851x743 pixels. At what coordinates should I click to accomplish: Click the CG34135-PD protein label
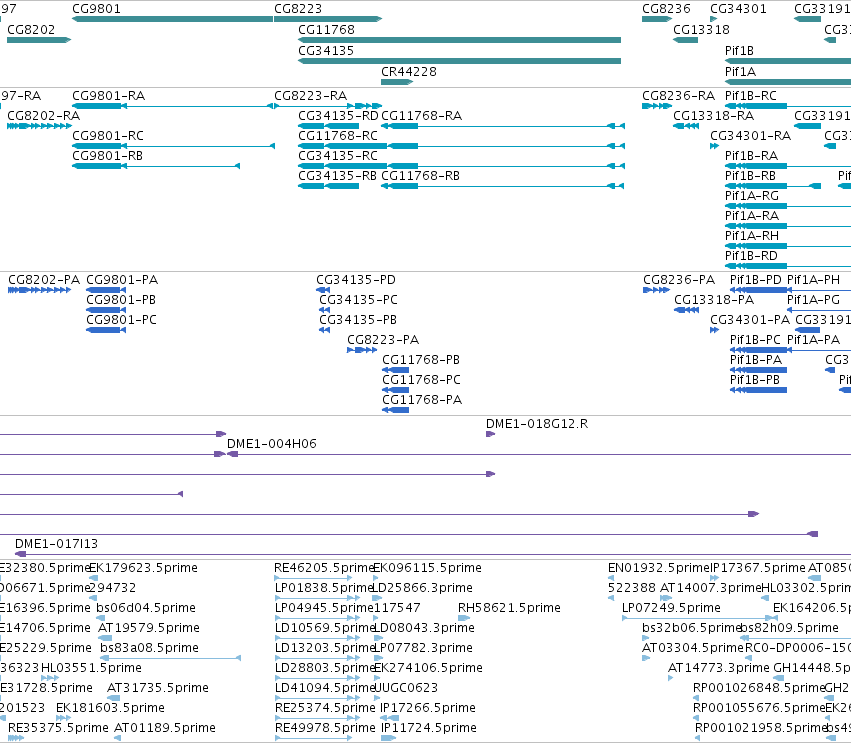(356, 280)
